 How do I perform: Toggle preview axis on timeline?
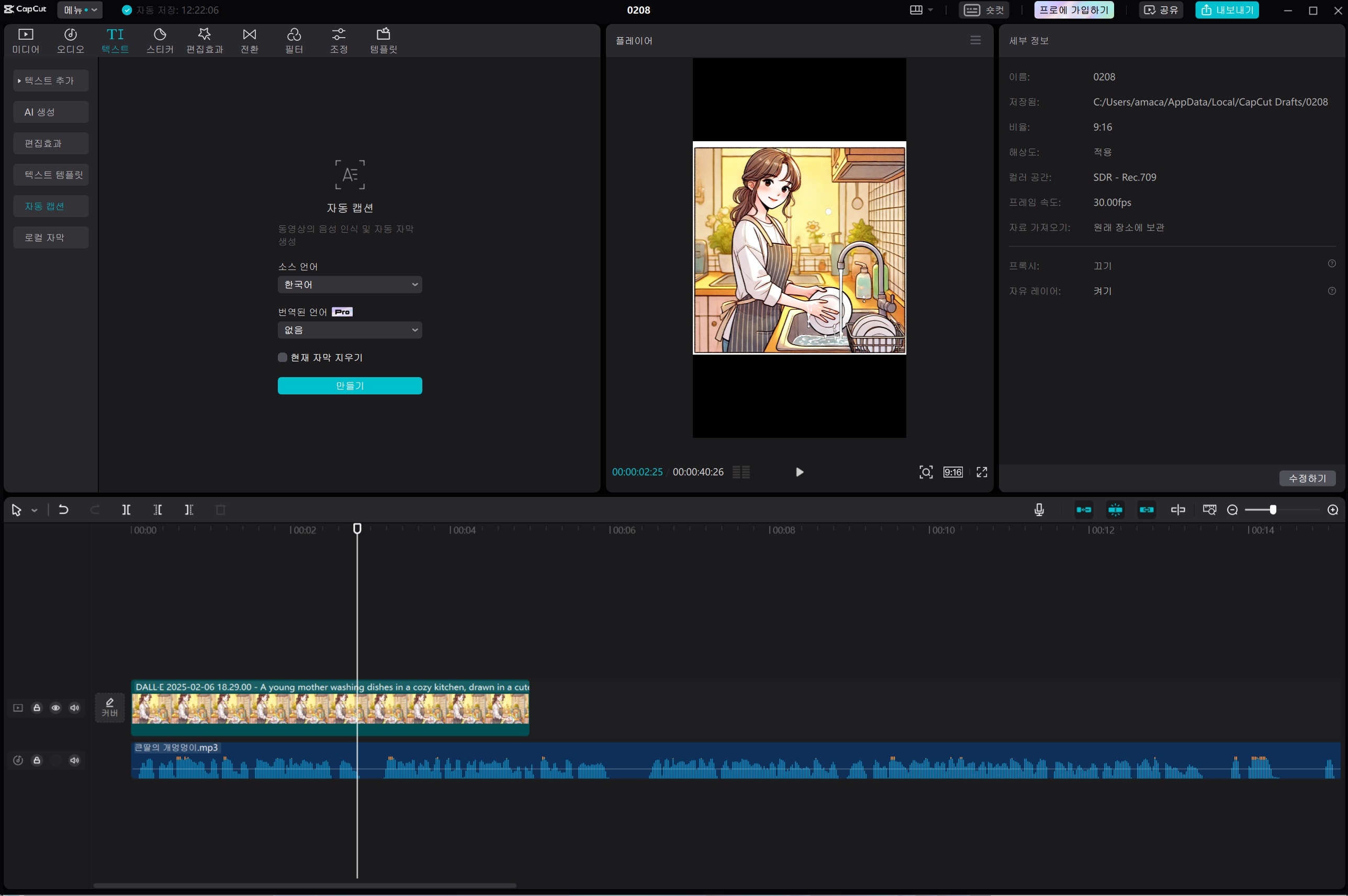tap(1178, 509)
